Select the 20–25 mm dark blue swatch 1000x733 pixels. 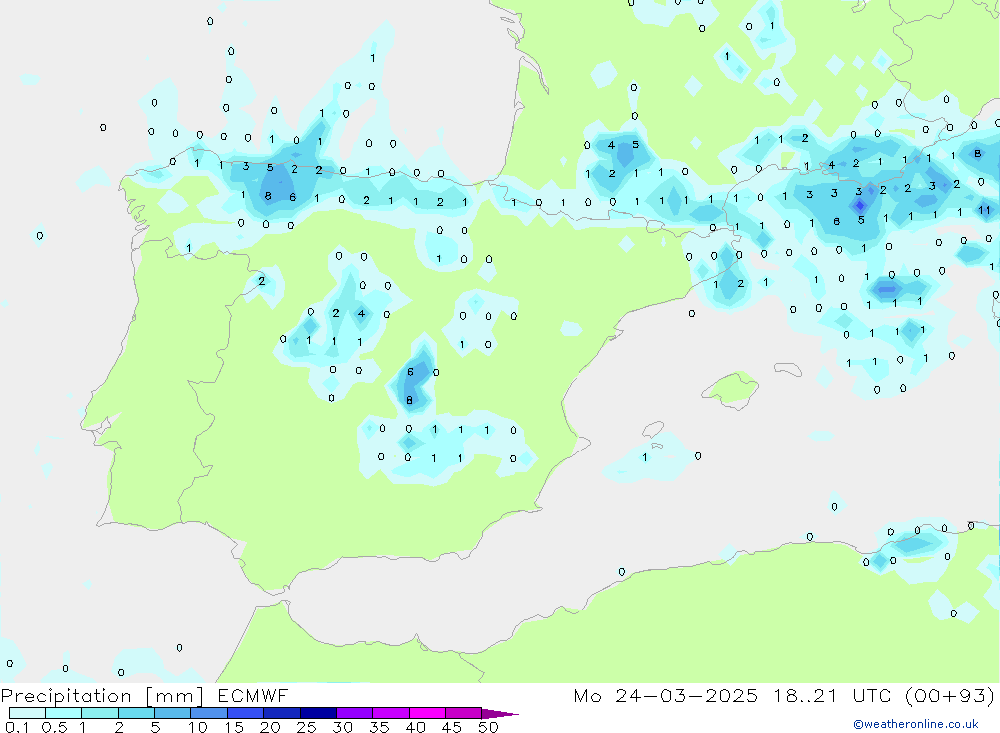point(282,713)
